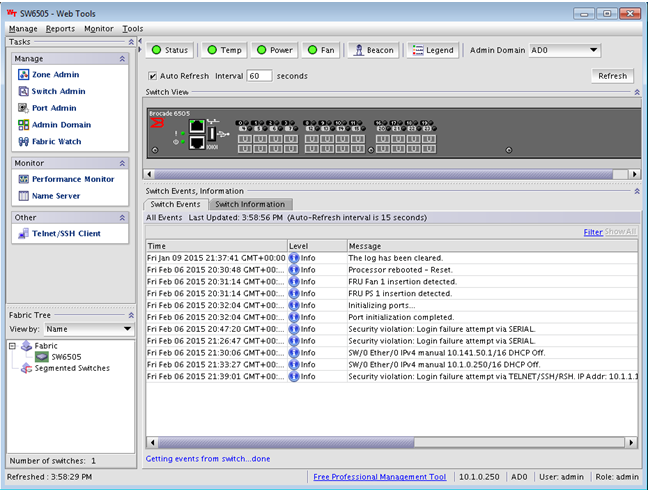Show the switch Temp status
Image resolution: width=649 pixels, height=490 pixels.
224,50
